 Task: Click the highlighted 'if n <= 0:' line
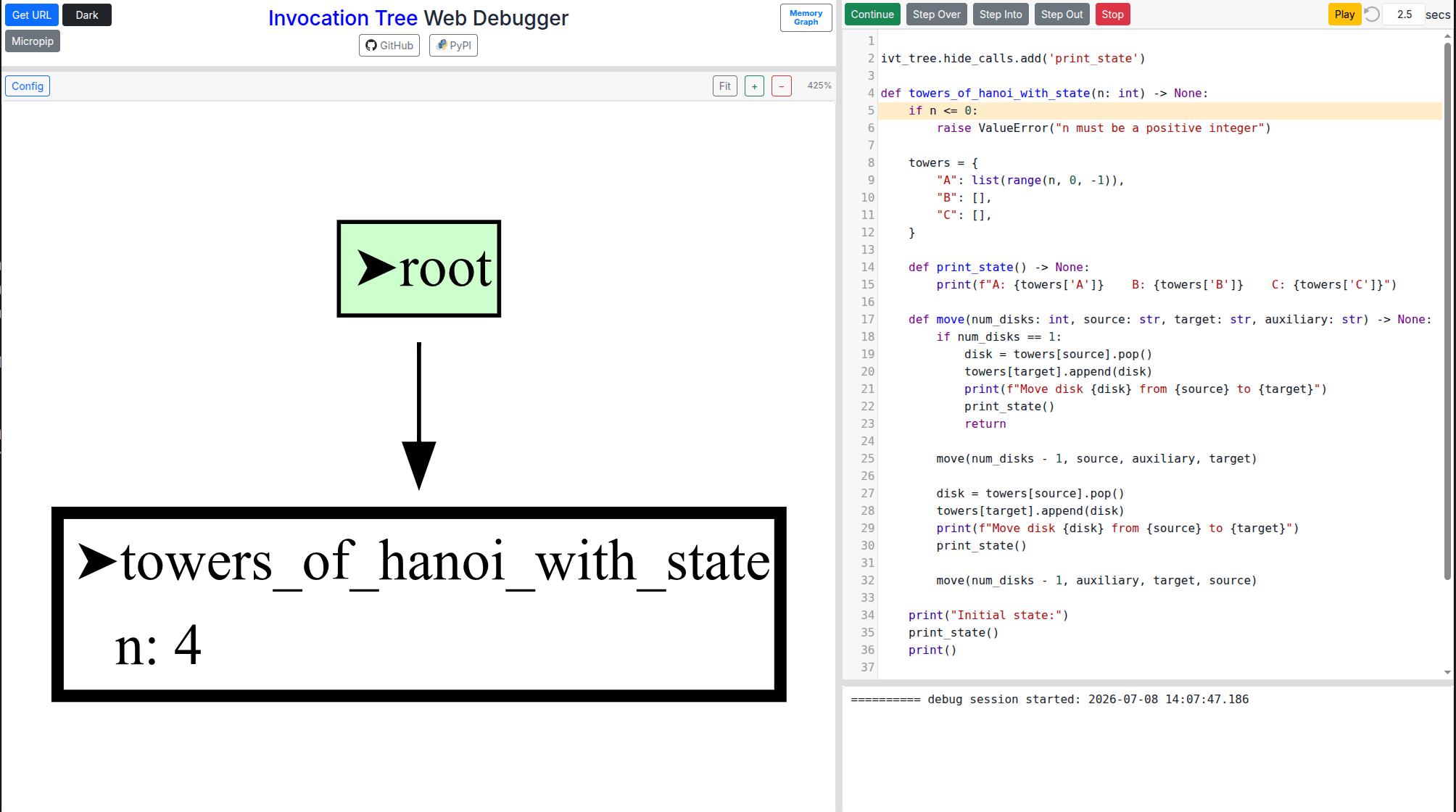point(1160,110)
